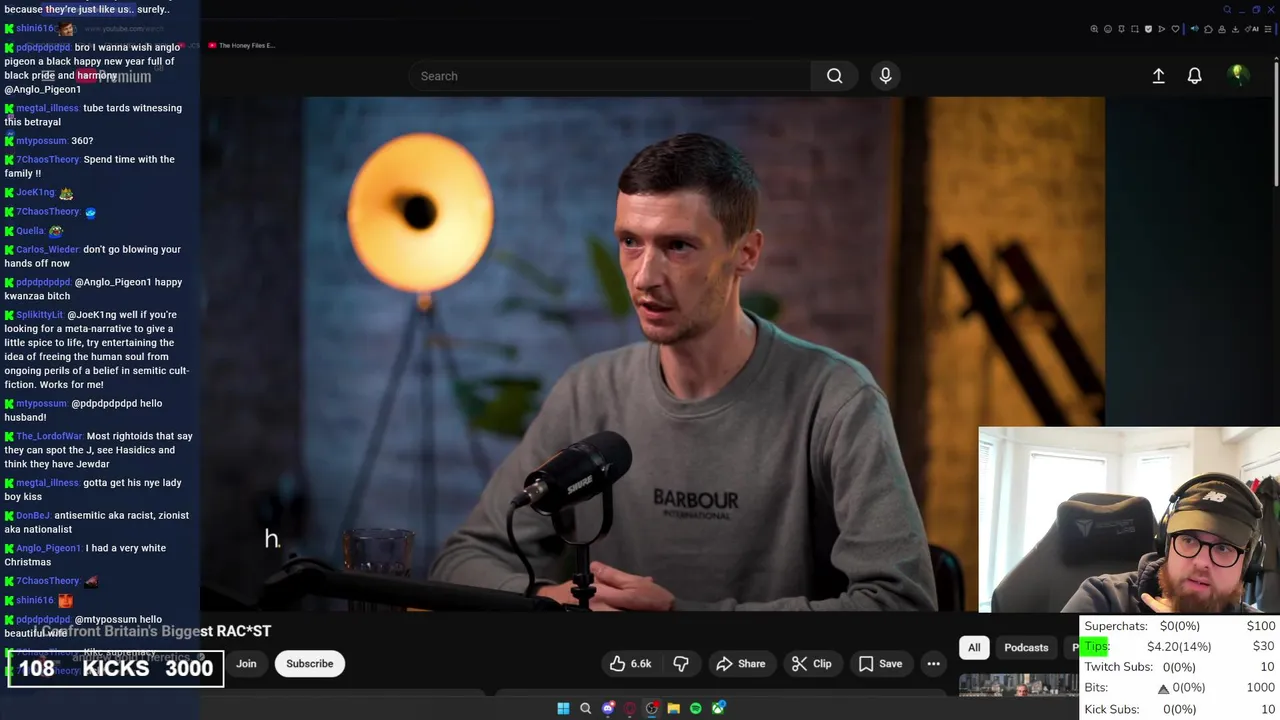
Task: Subscribe to the channel
Action: coord(309,664)
